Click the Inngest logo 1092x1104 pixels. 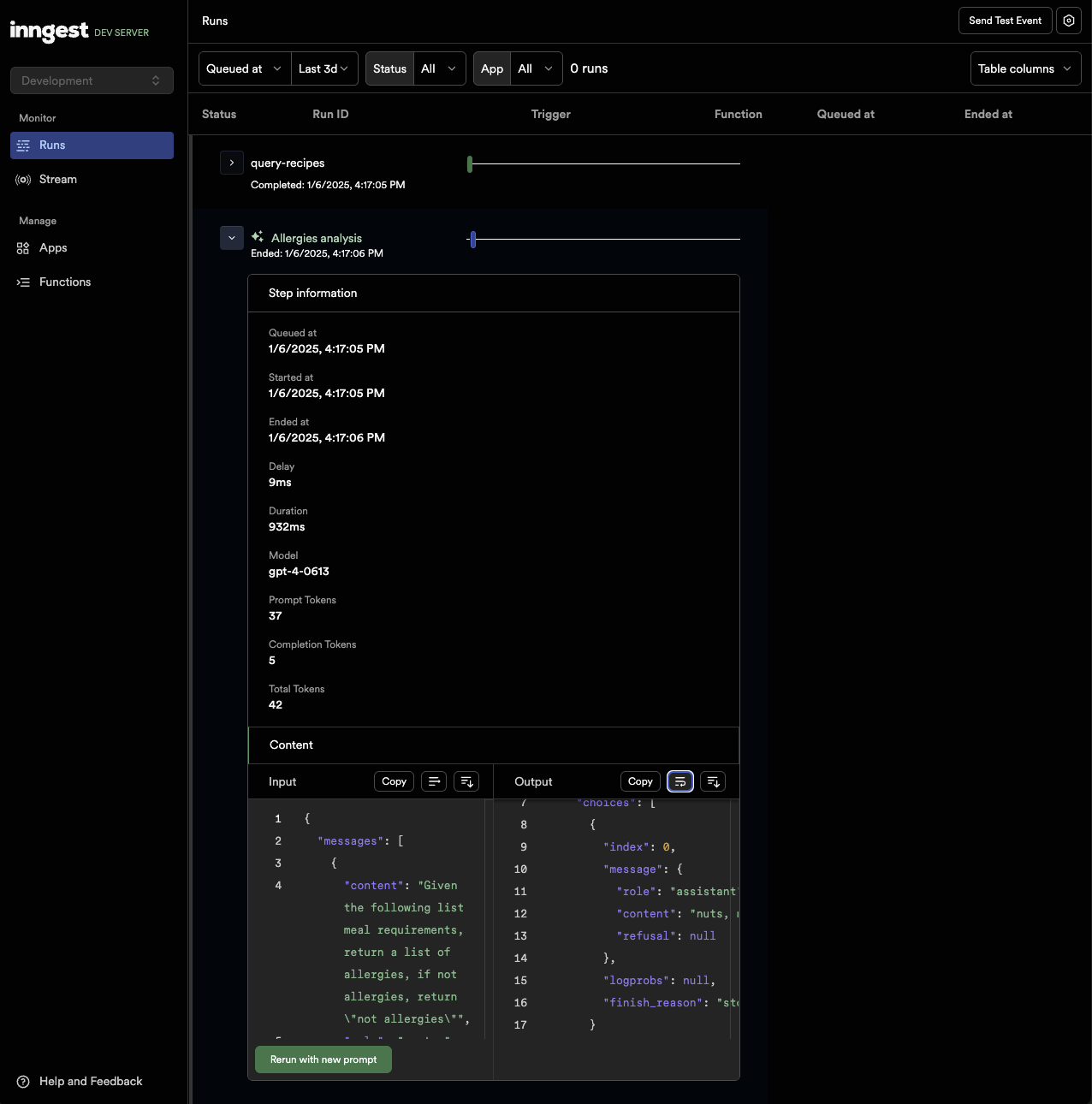(x=50, y=32)
